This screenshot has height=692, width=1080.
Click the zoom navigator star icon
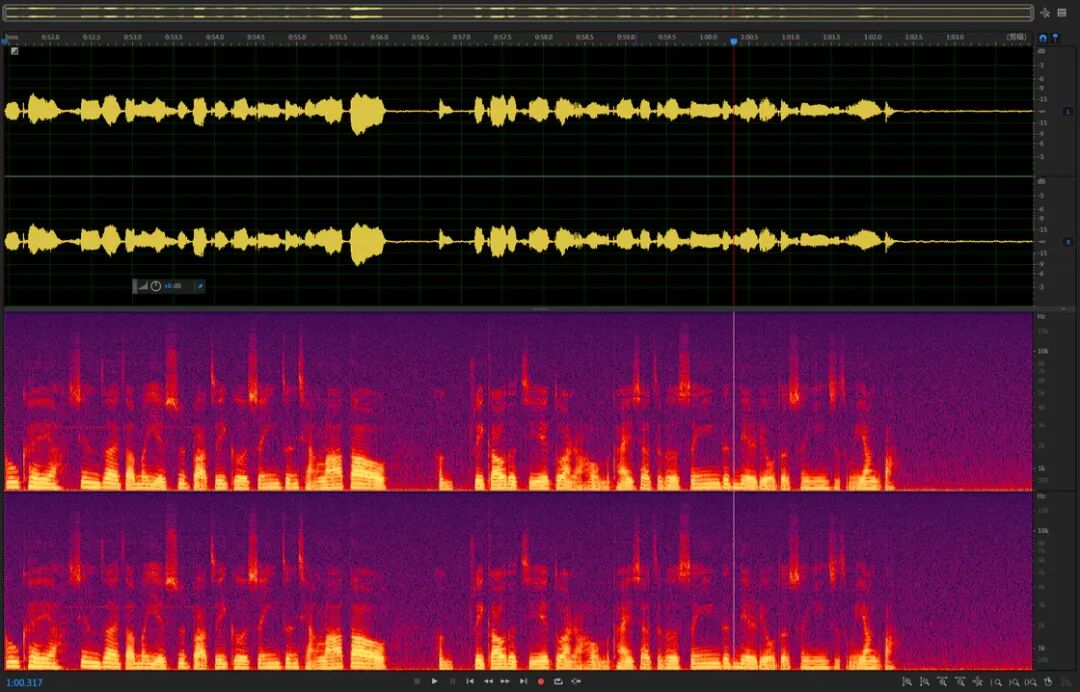tap(1046, 13)
